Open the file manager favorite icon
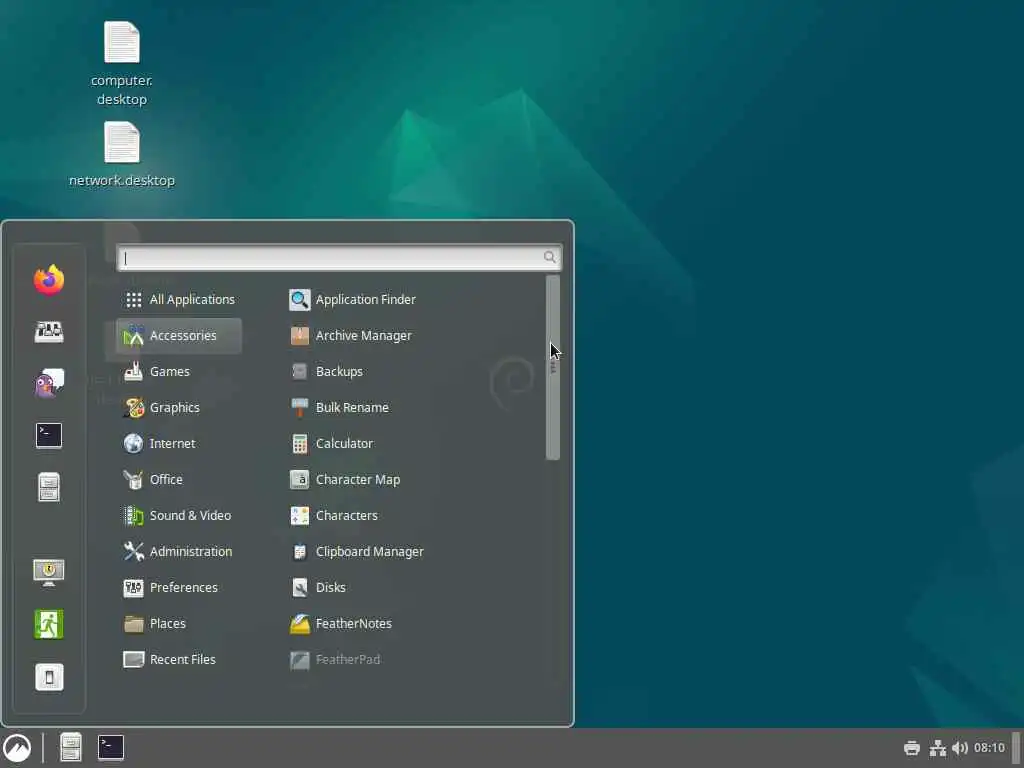1024x768 pixels. coord(49,487)
